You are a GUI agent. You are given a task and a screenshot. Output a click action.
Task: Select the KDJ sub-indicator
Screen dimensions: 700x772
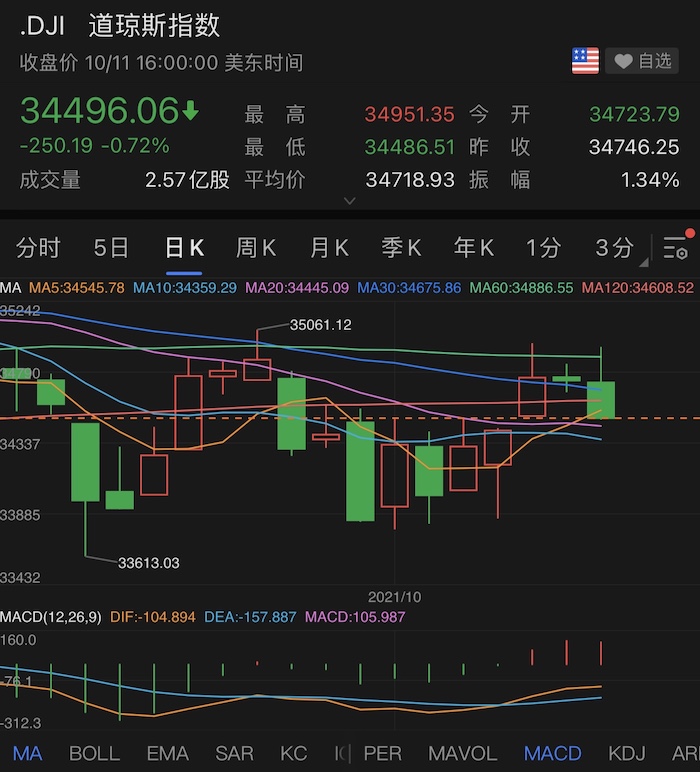(x=627, y=753)
